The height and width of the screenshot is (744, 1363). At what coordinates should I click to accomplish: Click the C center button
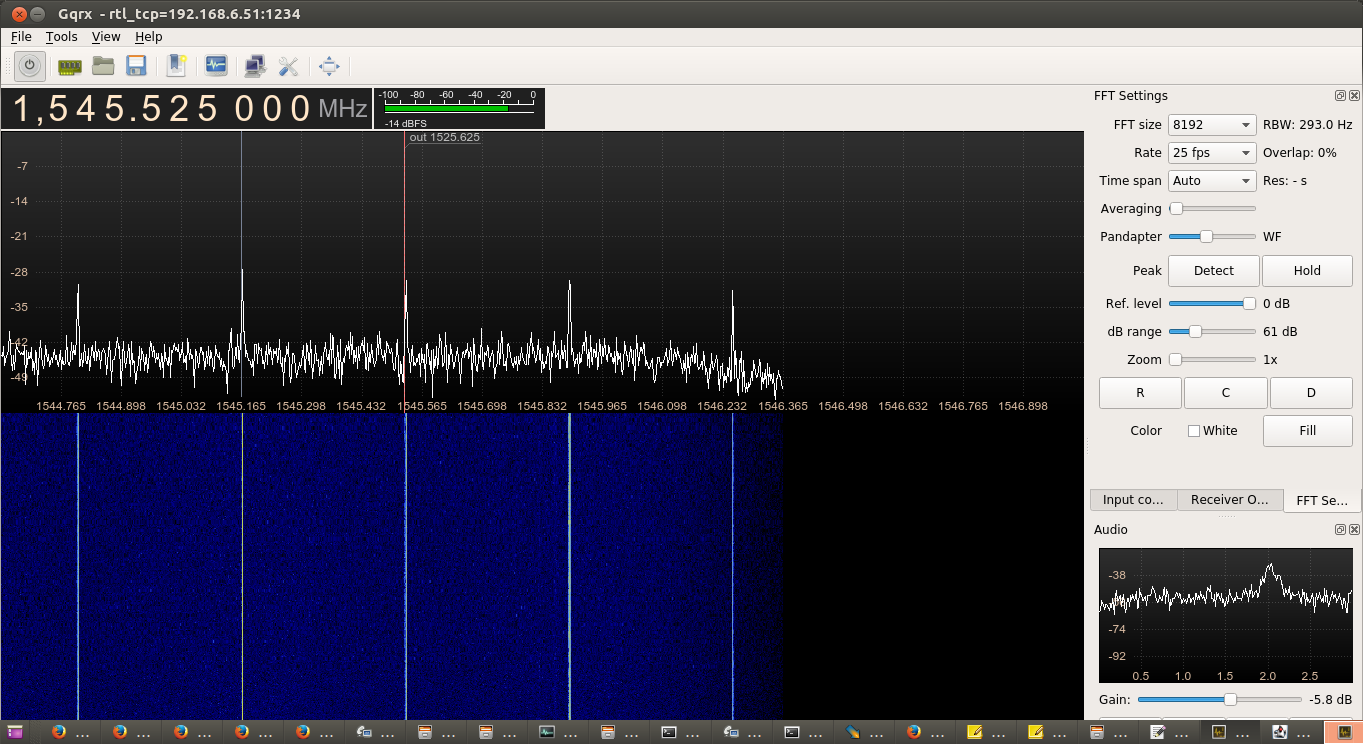pyautogui.click(x=1225, y=393)
